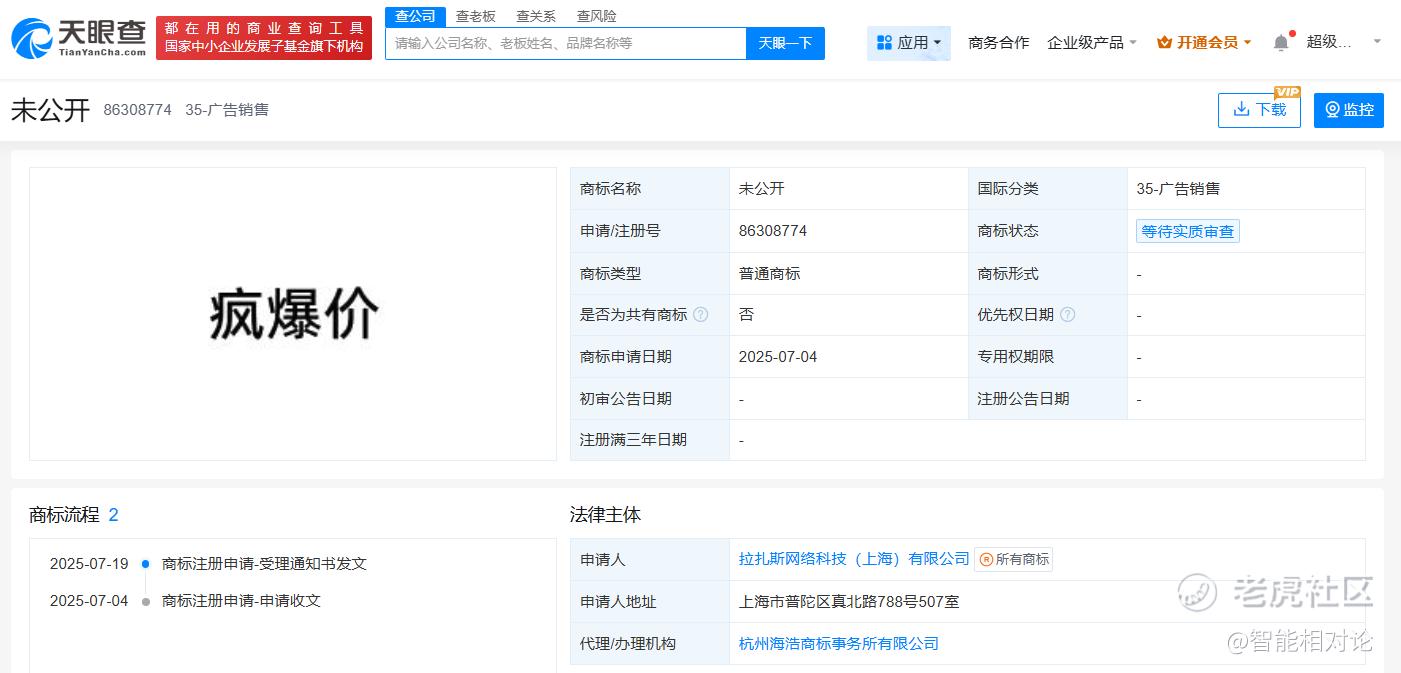This screenshot has width=1401, height=673.
Task: Switch to the 查关系 tab
Action: (536, 16)
